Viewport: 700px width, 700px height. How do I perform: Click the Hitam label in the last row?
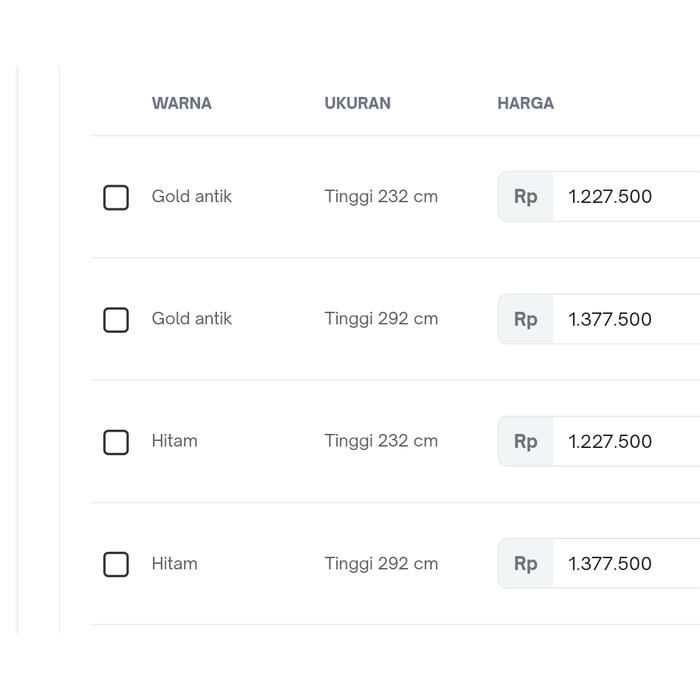pos(175,564)
